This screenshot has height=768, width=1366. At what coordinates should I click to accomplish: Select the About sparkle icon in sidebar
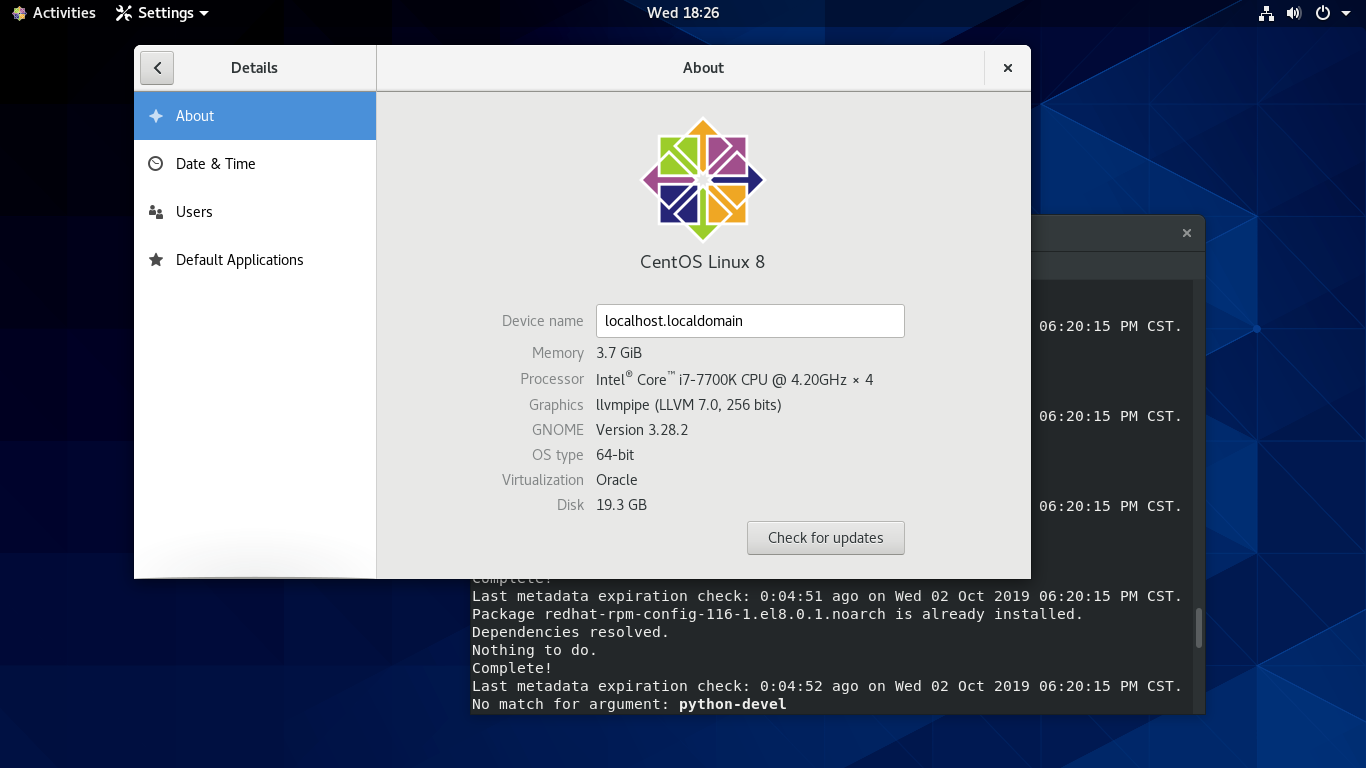[x=155, y=116]
